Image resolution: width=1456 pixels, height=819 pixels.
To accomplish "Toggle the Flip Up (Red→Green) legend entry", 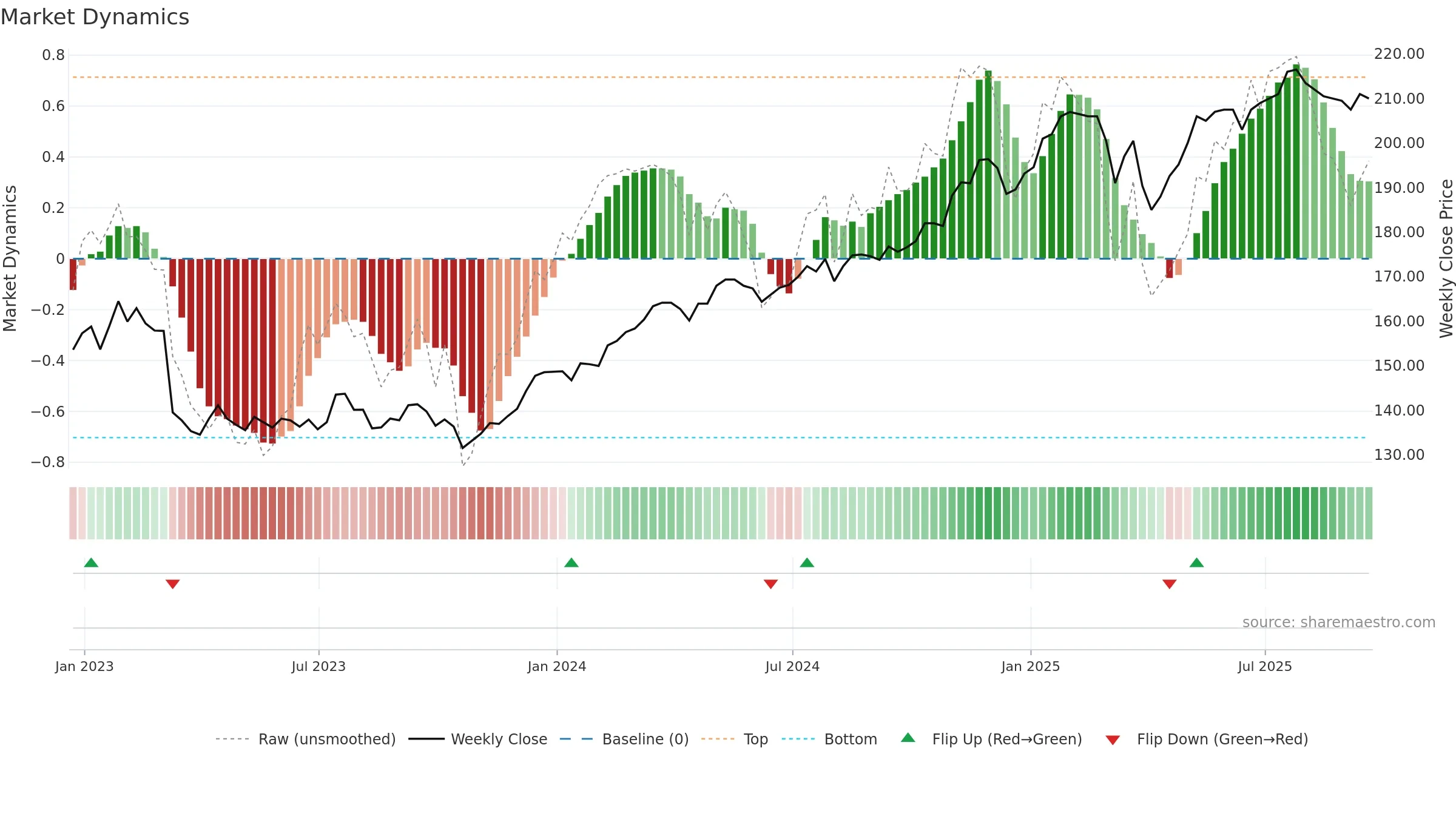I will [991, 739].
